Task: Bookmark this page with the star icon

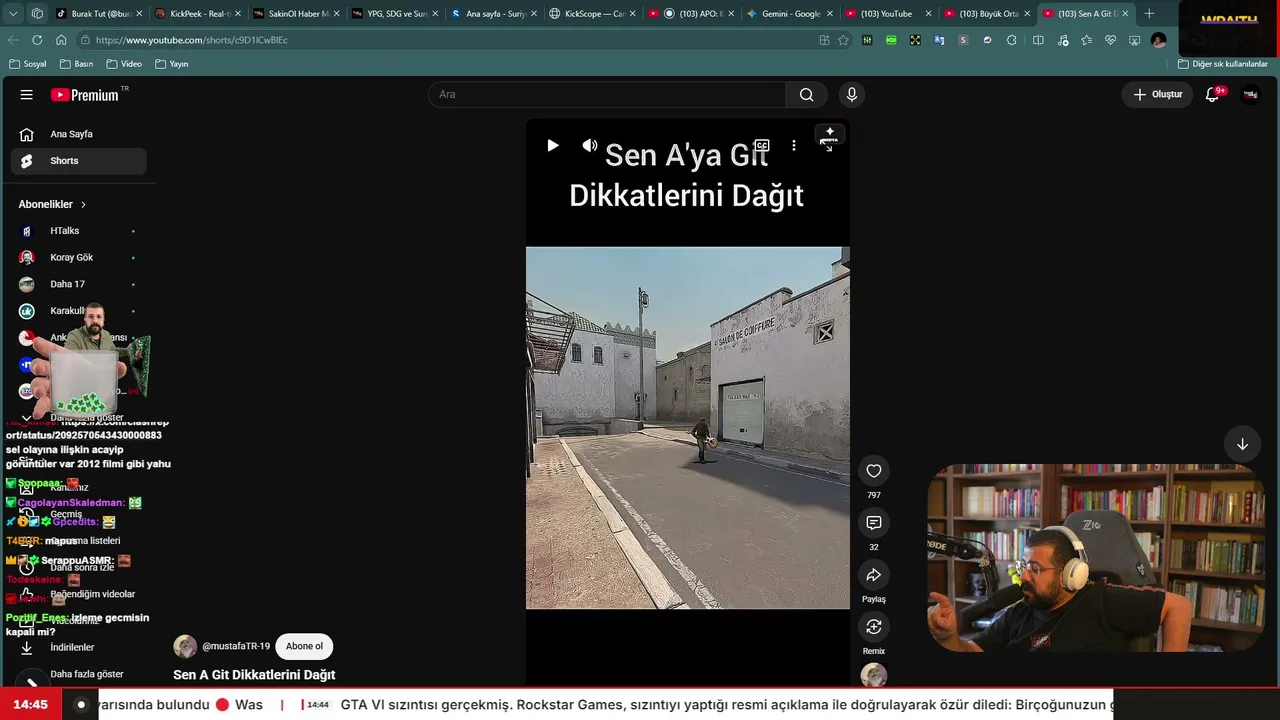Action: click(x=843, y=40)
